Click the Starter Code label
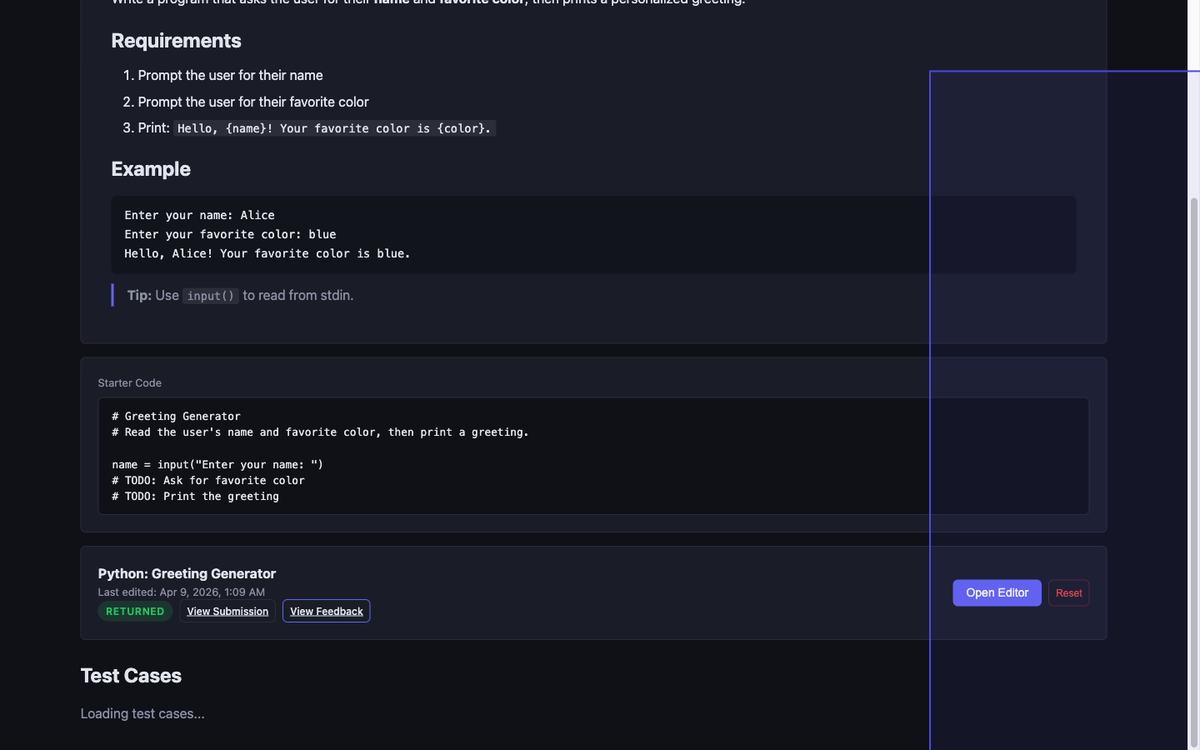This screenshot has width=1200, height=750. pyautogui.click(x=129, y=383)
